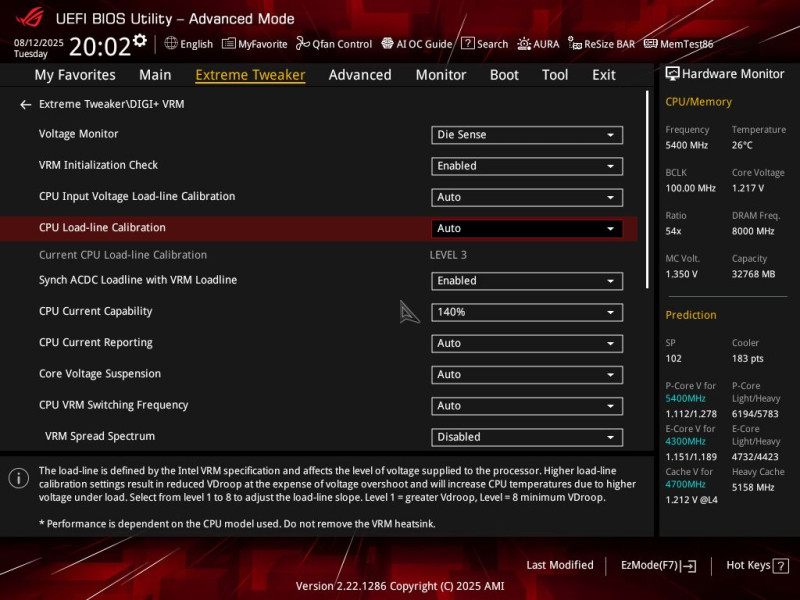The image size is (800, 600).
Task: Open CPU VRM Switching Frequency dropdown
Action: click(527, 406)
